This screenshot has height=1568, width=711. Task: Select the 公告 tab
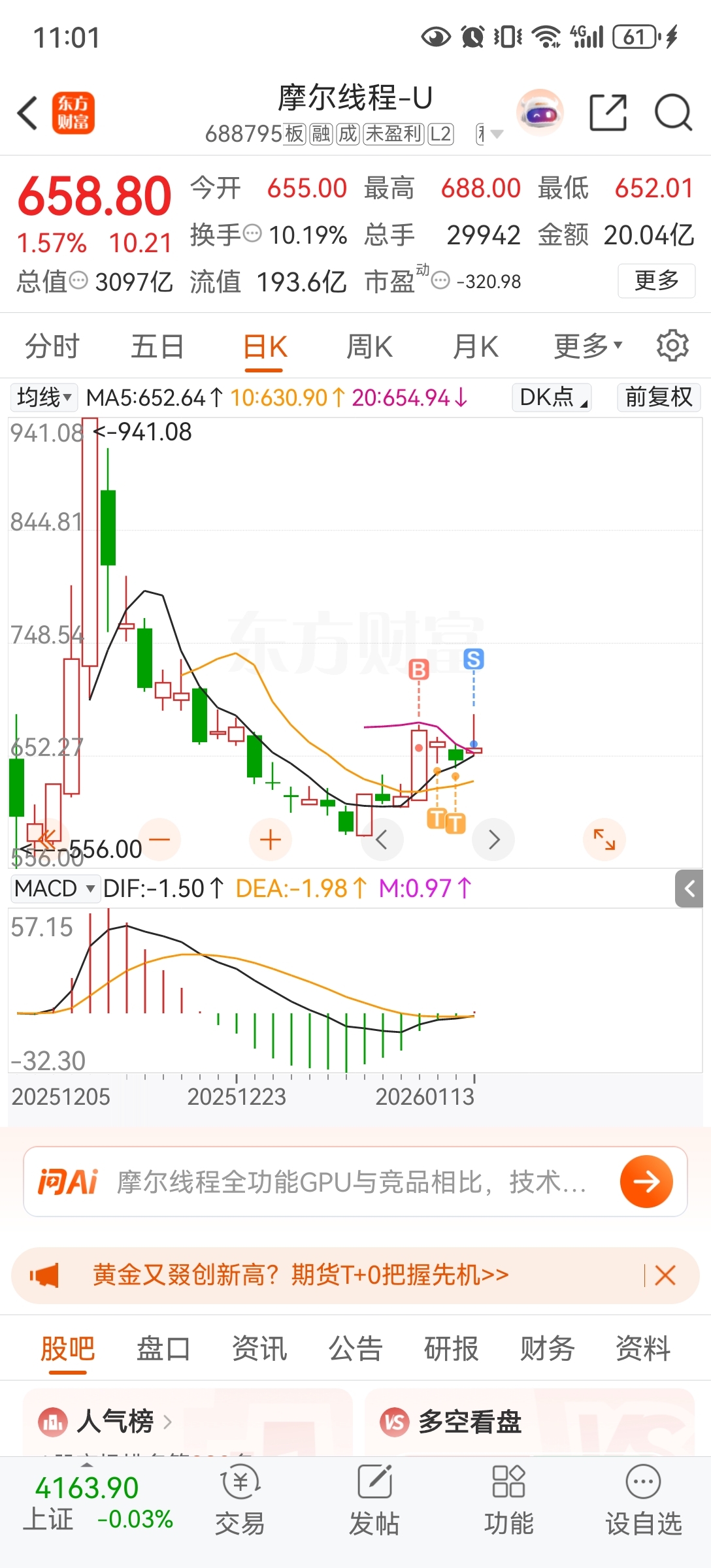tap(355, 1348)
